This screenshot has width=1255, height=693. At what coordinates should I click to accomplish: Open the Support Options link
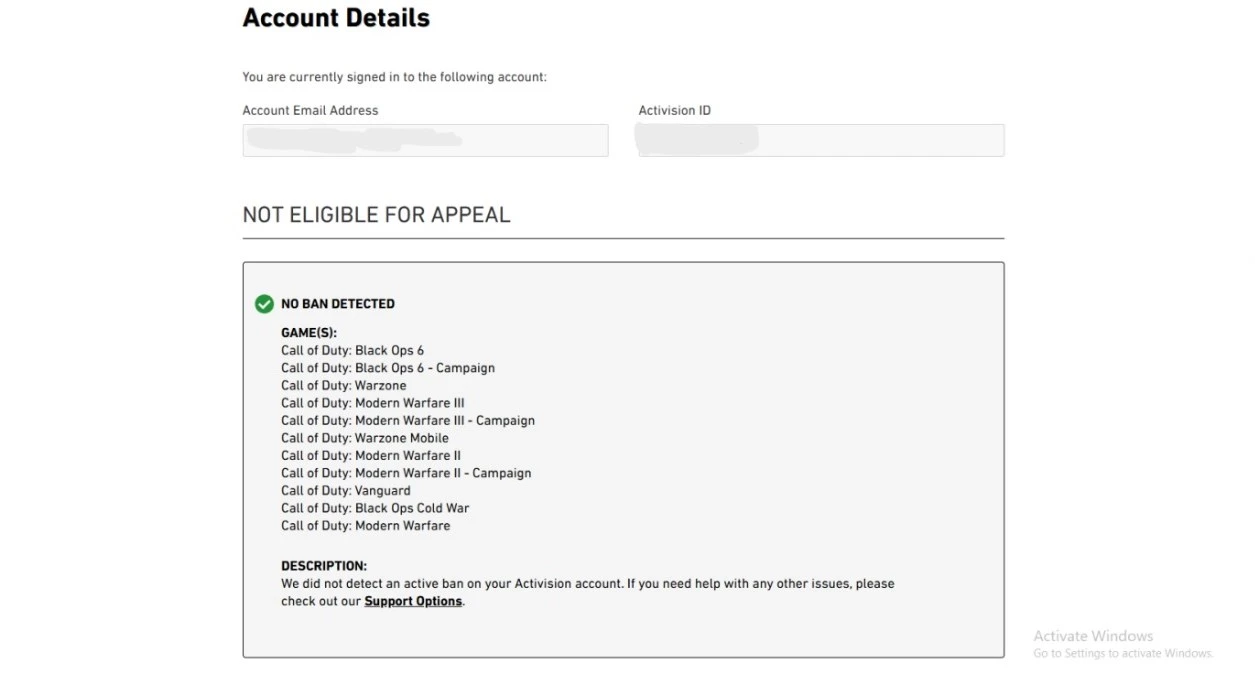[413, 601]
